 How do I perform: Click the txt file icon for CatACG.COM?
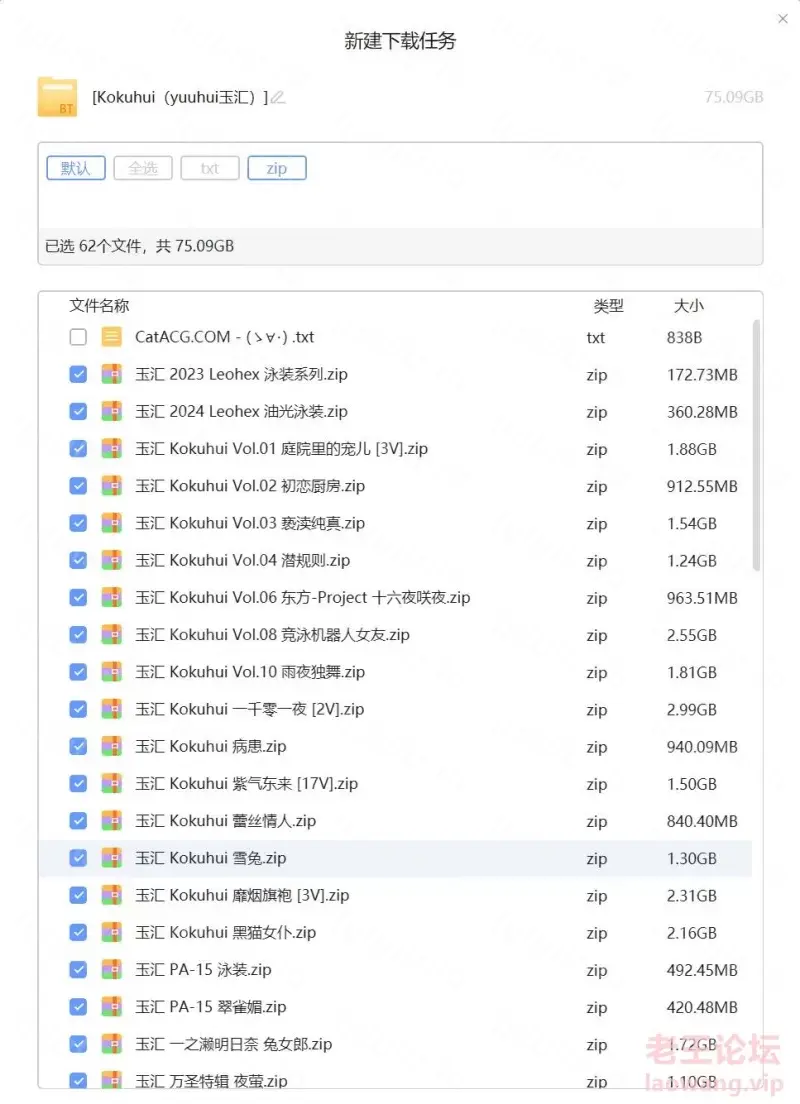[x=111, y=337]
